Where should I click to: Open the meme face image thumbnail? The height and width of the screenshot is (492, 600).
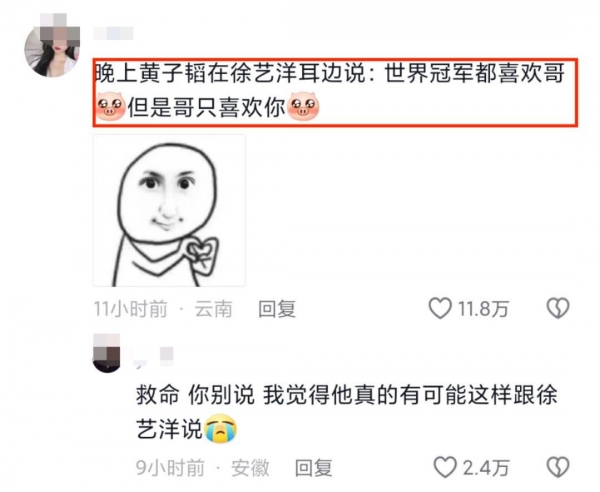(169, 210)
